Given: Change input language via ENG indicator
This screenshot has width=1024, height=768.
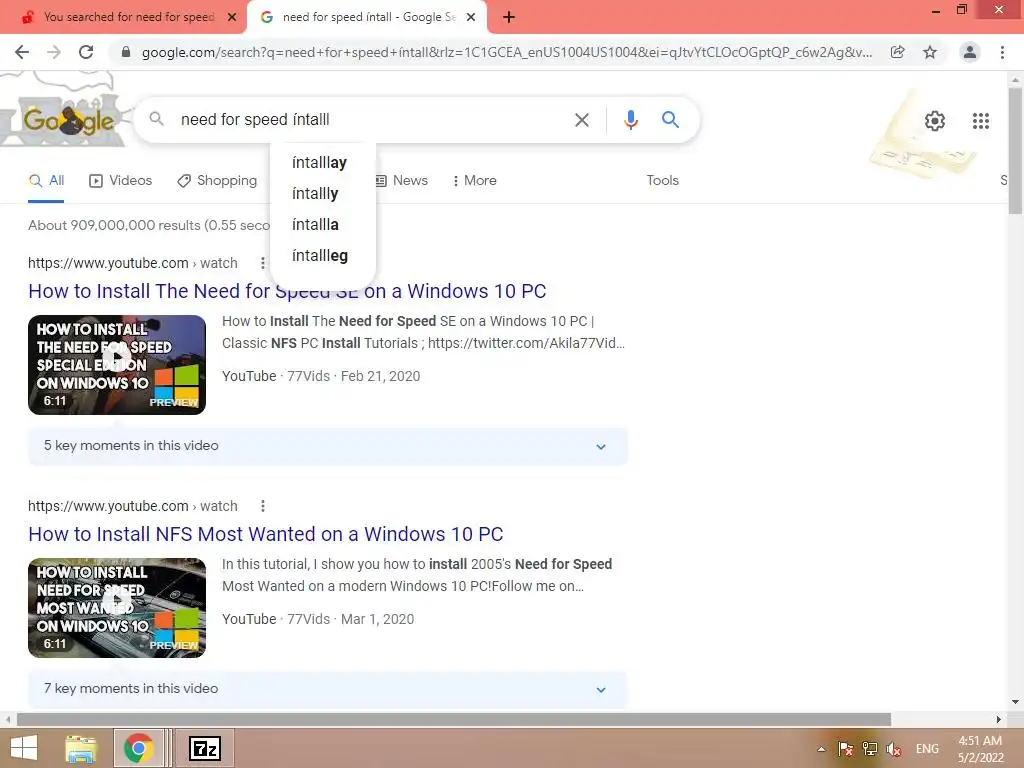Looking at the screenshot, I should coord(927,749).
